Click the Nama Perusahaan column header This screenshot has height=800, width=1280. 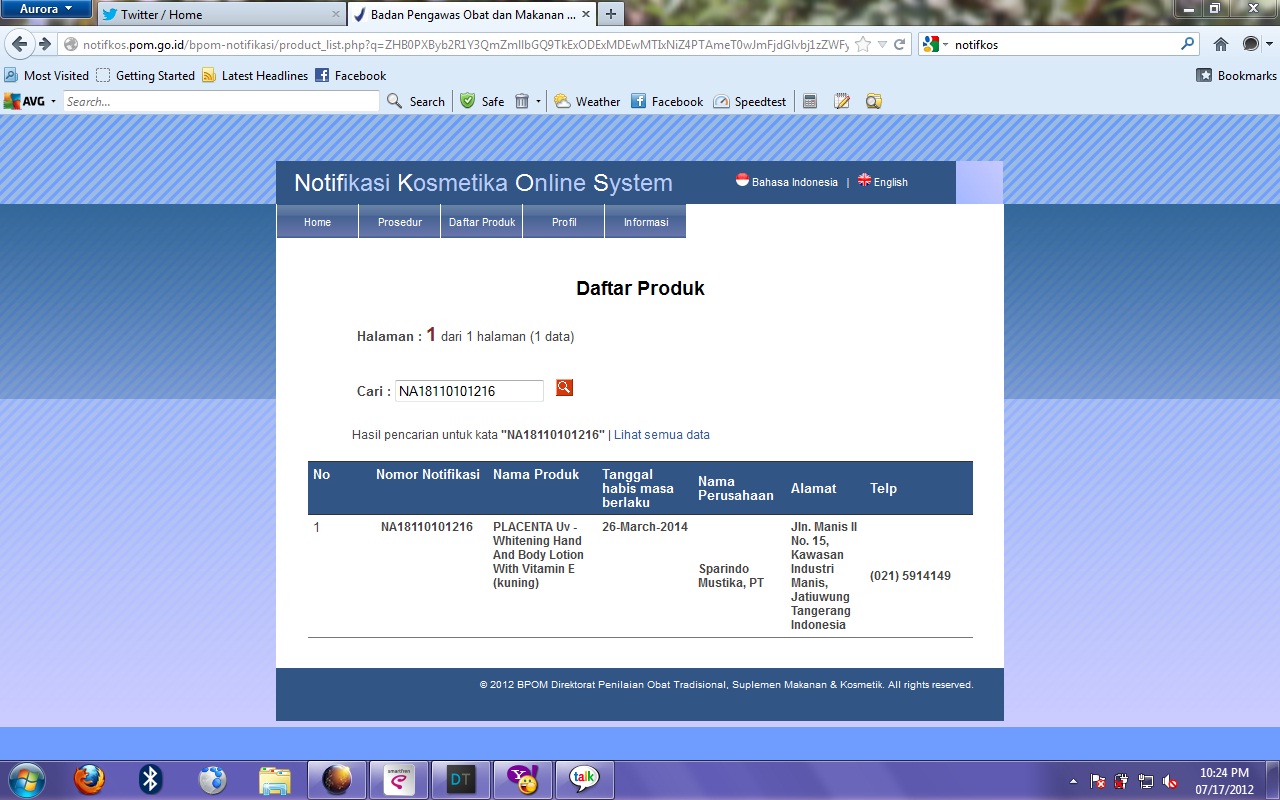click(x=736, y=488)
